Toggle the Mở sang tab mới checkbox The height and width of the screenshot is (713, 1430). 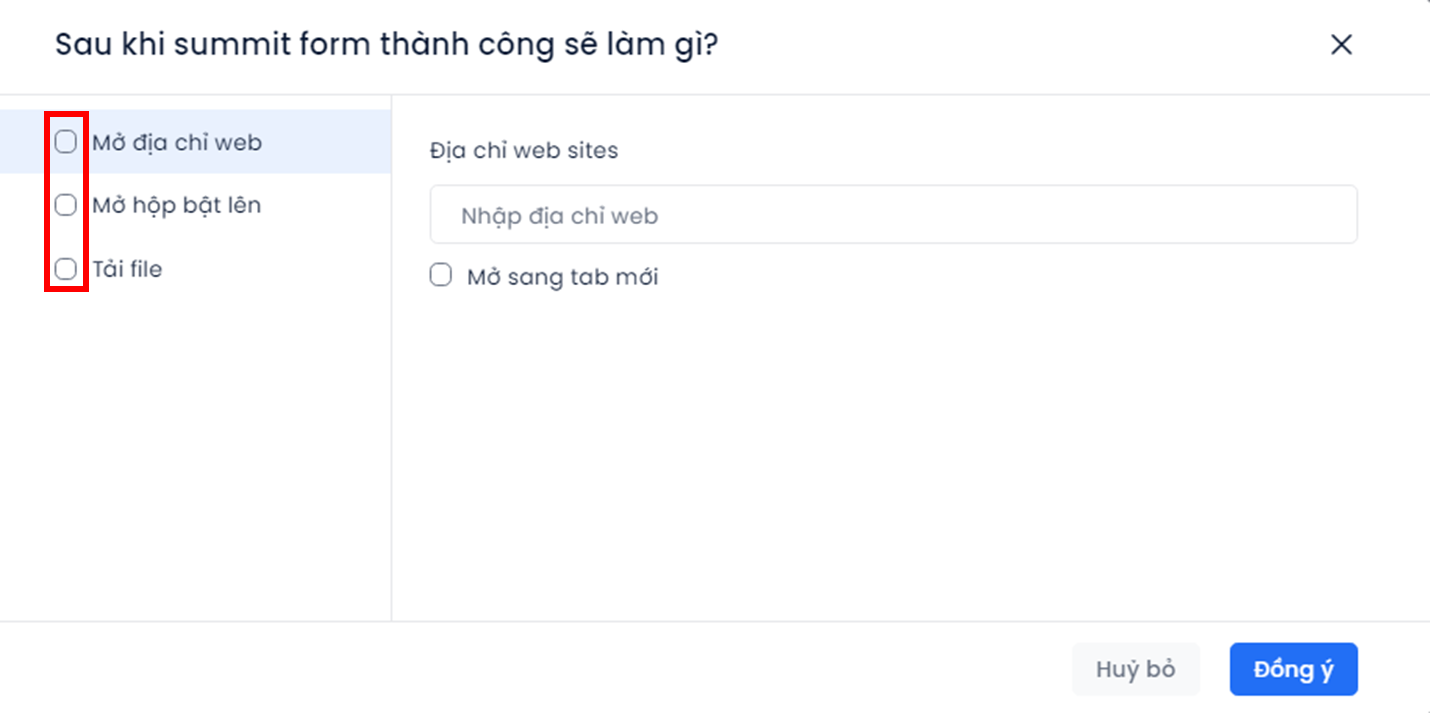[441, 275]
